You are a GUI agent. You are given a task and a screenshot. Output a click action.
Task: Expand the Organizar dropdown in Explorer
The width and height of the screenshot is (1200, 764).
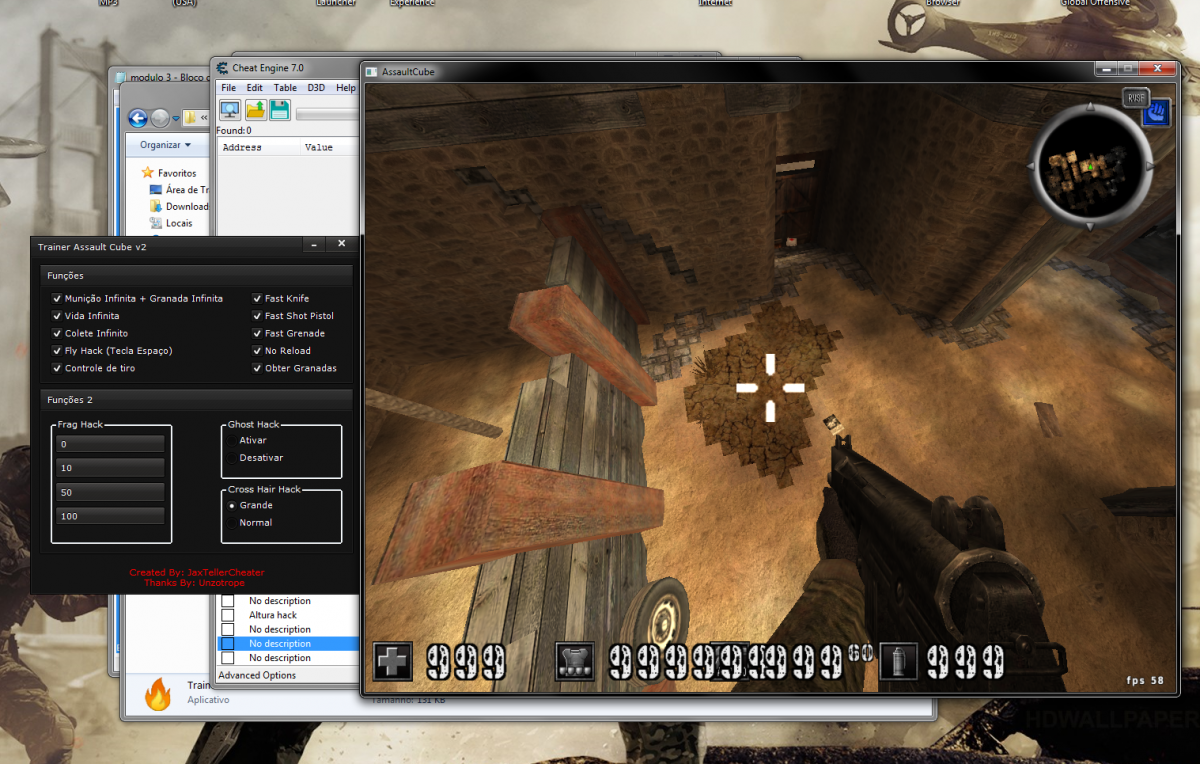click(165, 145)
